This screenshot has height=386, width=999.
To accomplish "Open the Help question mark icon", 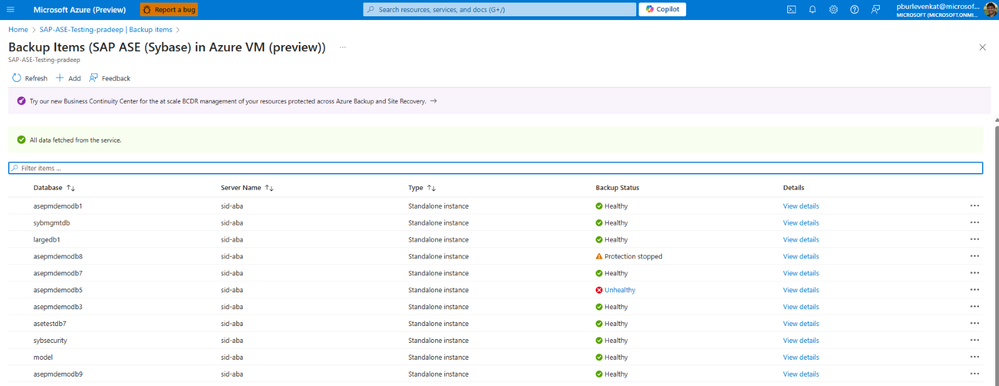I will [854, 10].
